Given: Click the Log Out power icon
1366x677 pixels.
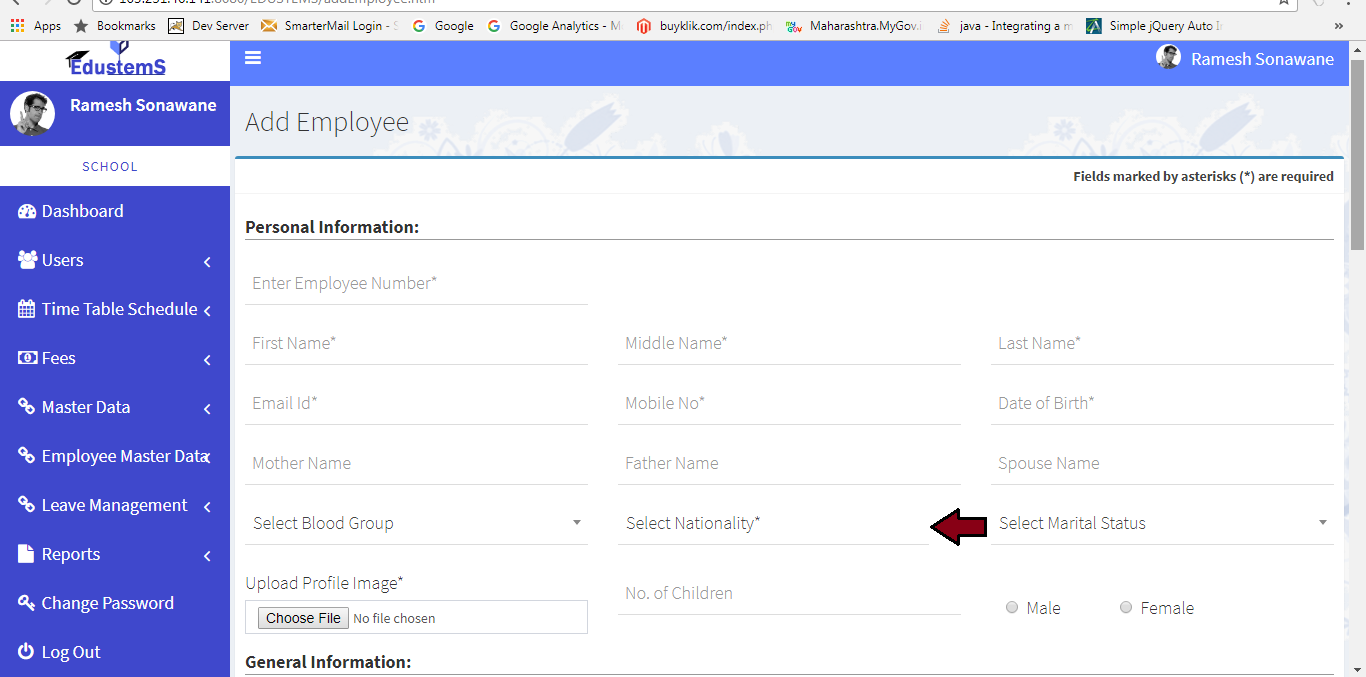Looking at the screenshot, I should click(27, 652).
